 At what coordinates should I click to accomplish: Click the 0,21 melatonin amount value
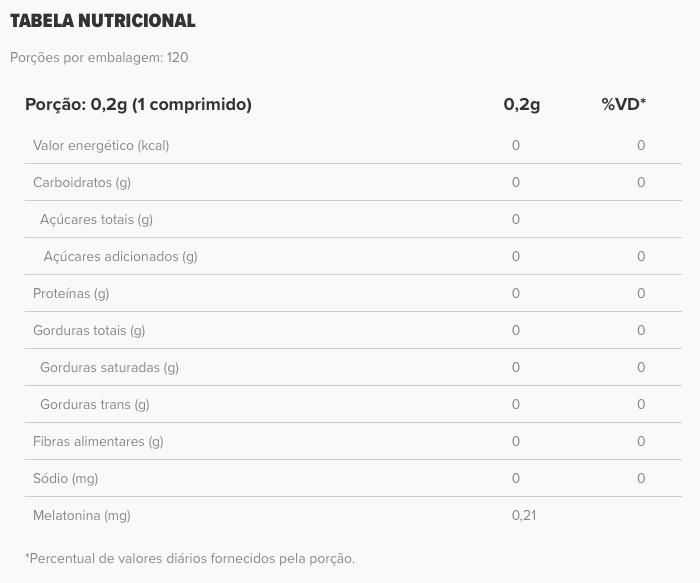tap(524, 515)
